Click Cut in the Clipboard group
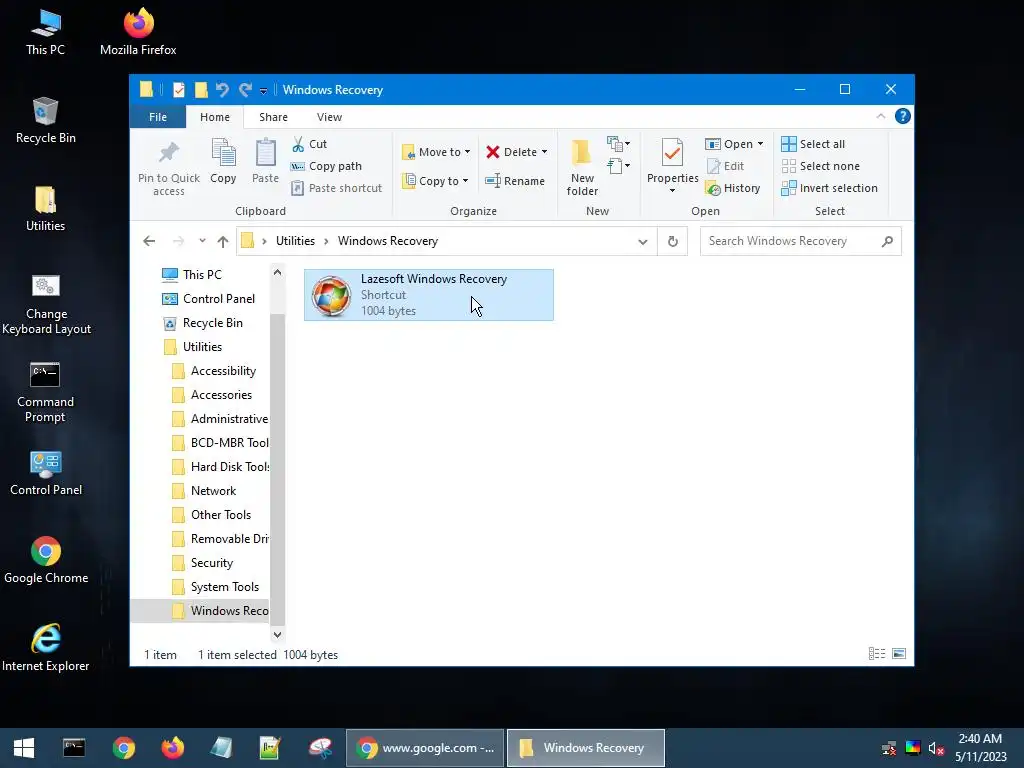The height and width of the screenshot is (768, 1024). [309, 144]
